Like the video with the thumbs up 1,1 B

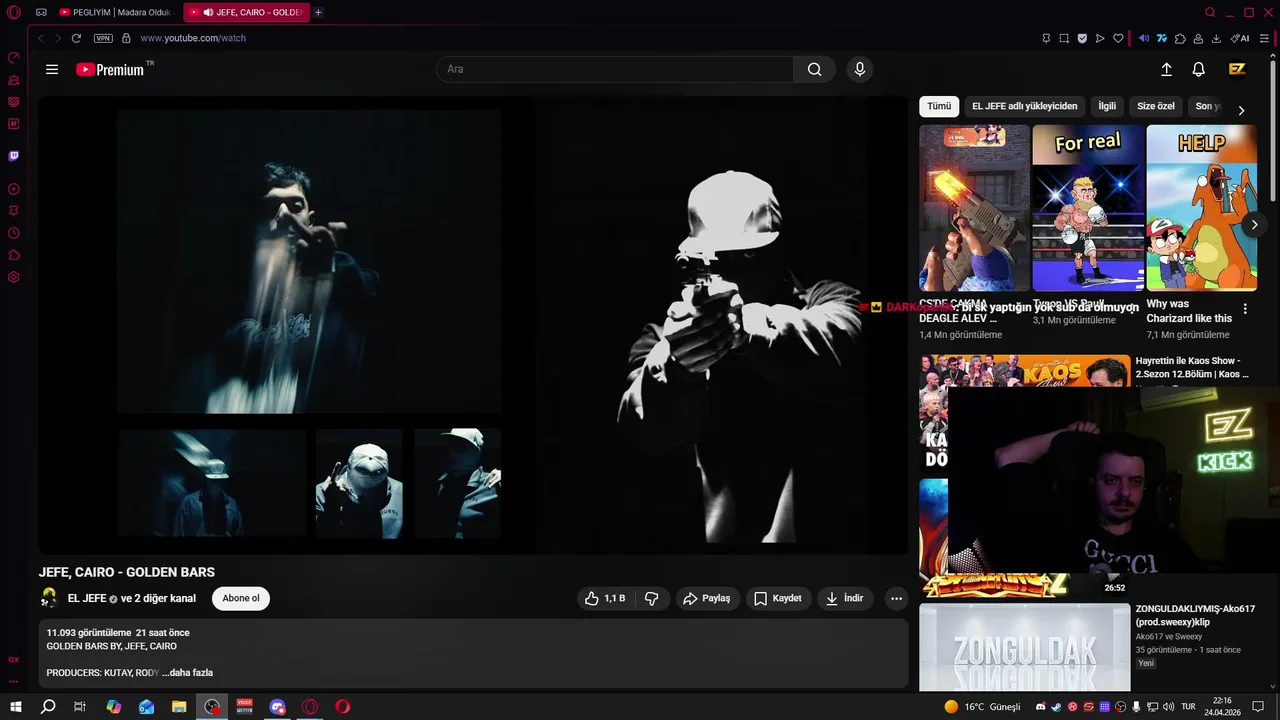coord(605,598)
